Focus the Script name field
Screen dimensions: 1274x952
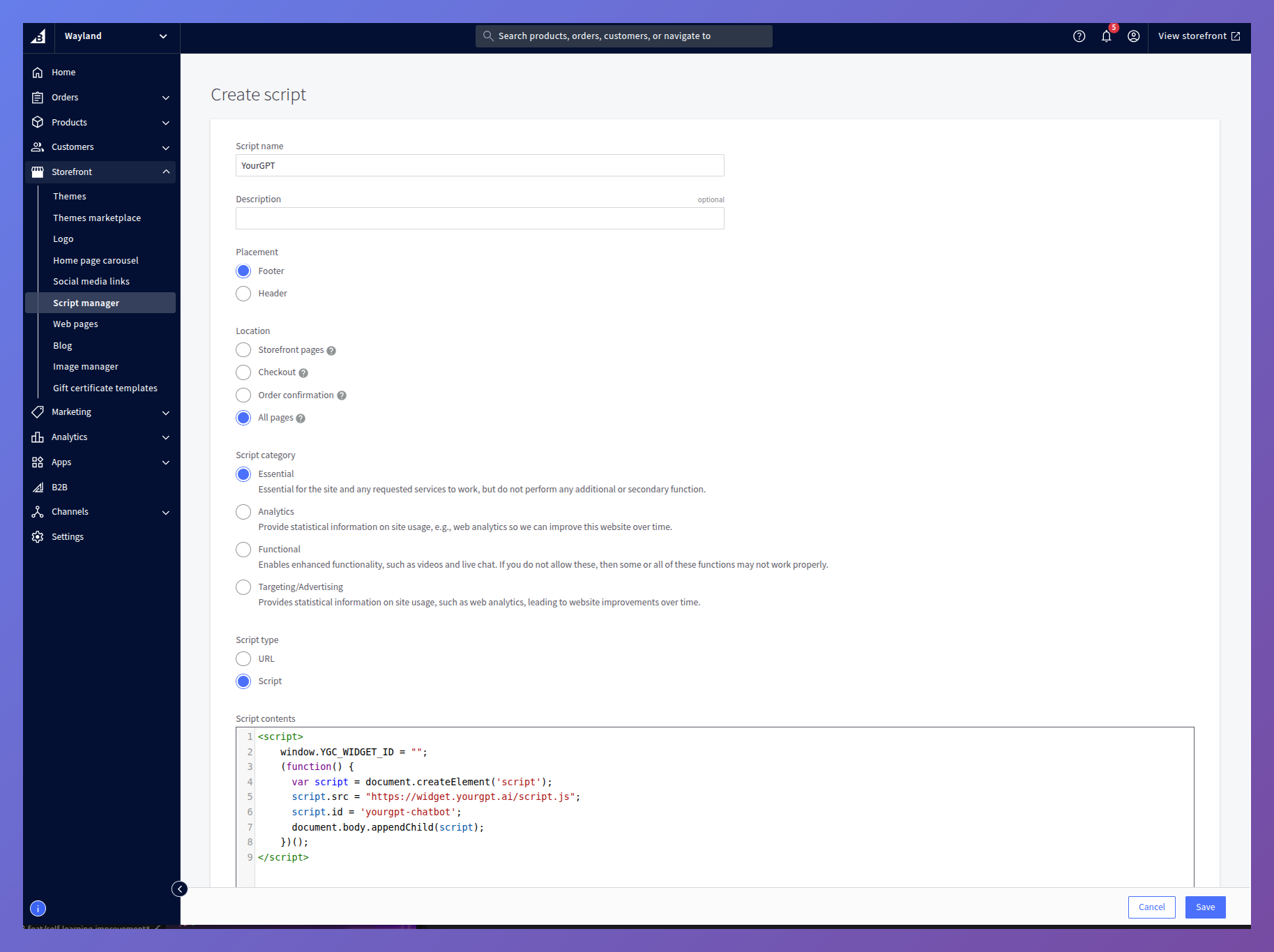480,165
